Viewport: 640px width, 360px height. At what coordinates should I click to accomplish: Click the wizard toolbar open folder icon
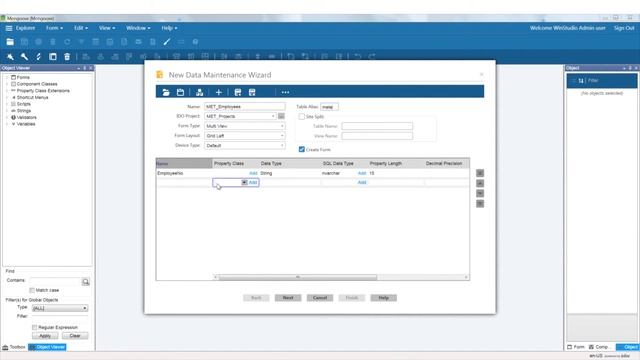[x=166, y=92]
